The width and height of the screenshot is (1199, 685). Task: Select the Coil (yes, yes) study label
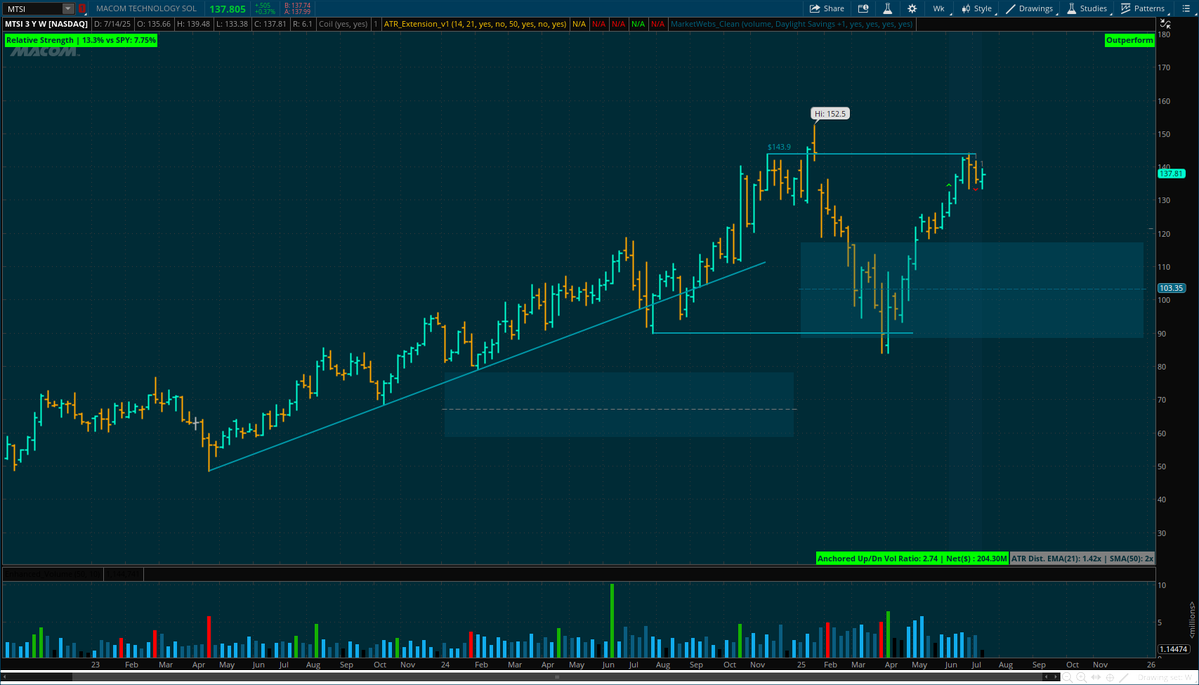pyautogui.click(x=344, y=24)
